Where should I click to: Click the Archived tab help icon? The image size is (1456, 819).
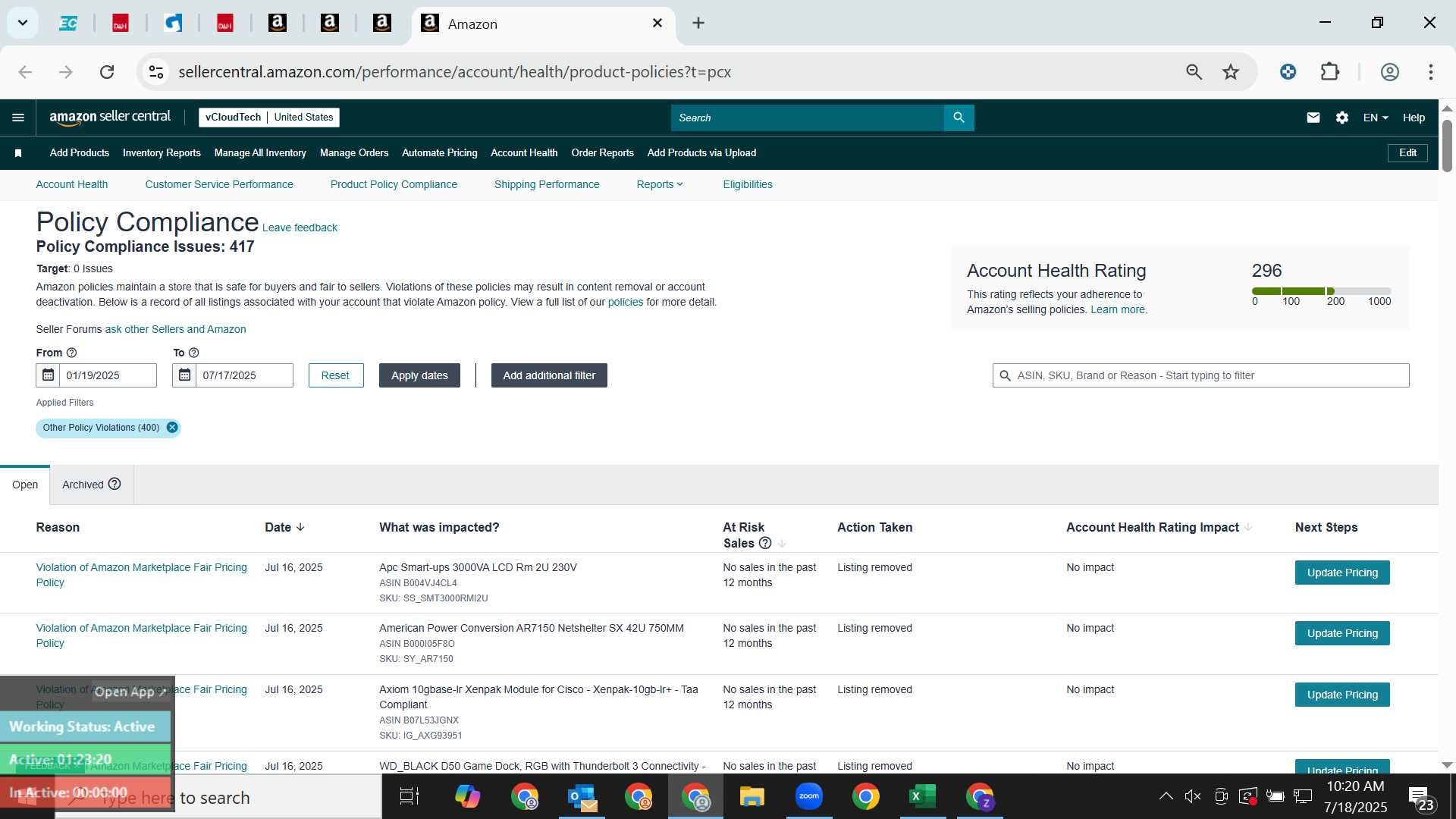[x=115, y=484]
